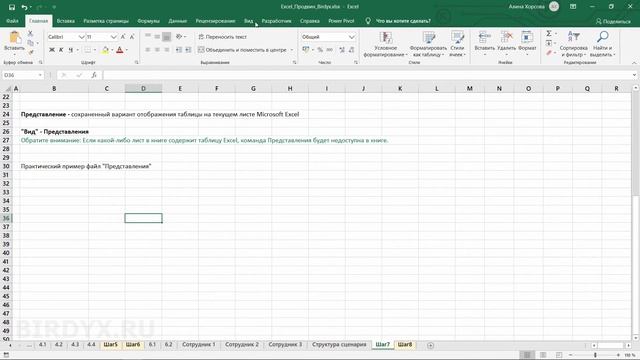Click the Undo arrow icon
The image size is (640, 360).
pyautogui.click(x=24, y=7)
